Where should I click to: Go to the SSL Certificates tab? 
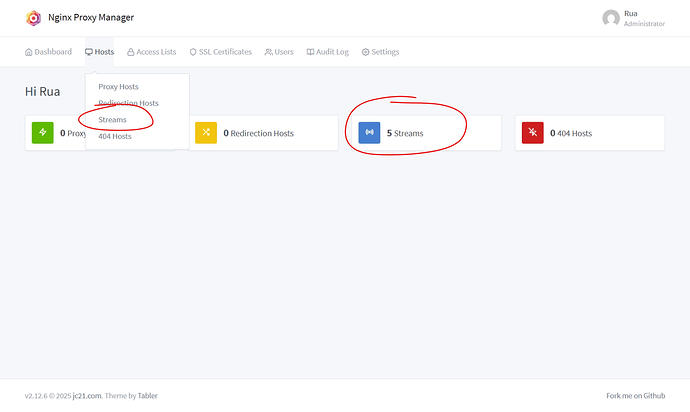click(x=221, y=52)
